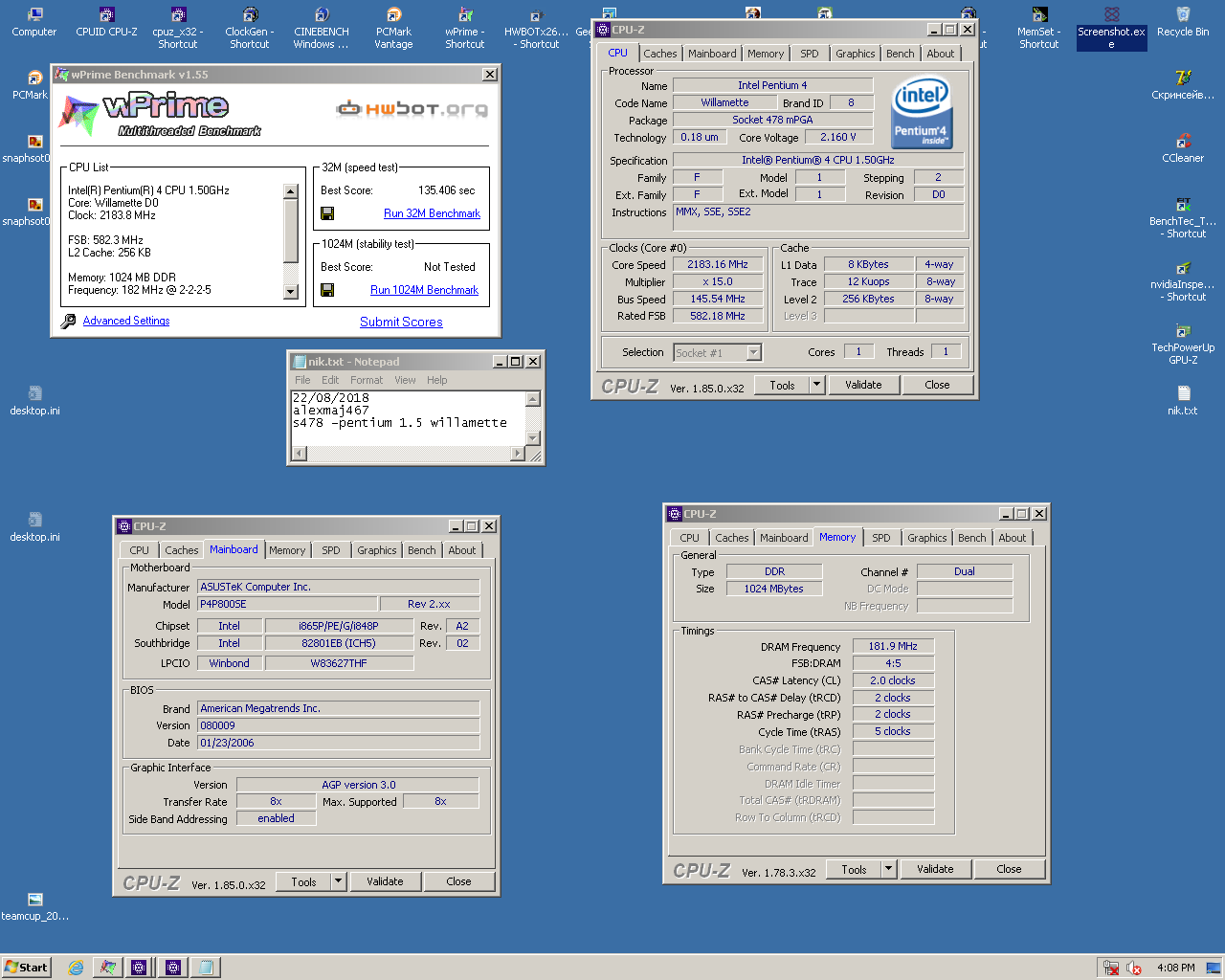Click the wrench icon beside Advanced Settings
The image size is (1225, 980).
(x=68, y=322)
